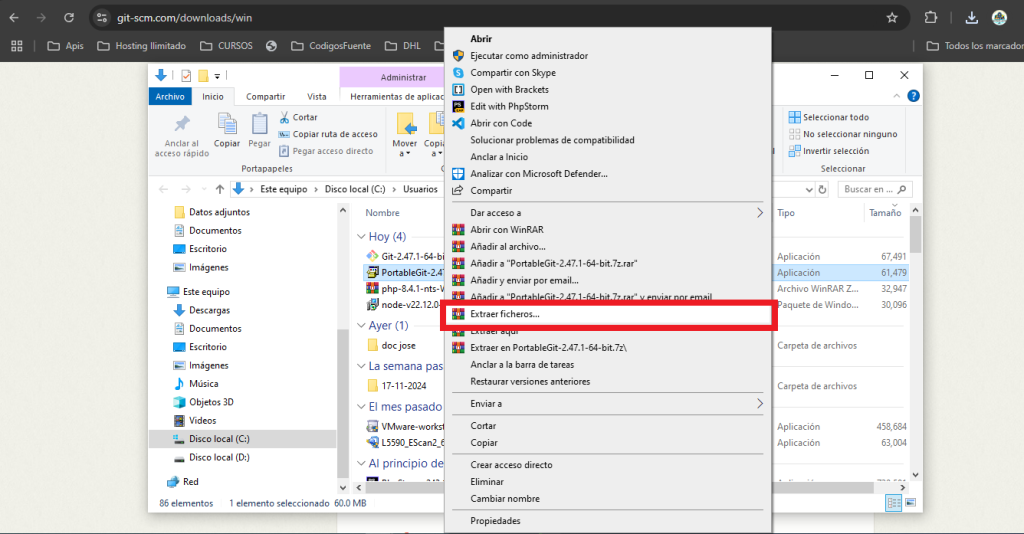Expand the Enviar a submenu
The width and height of the screenshot is (1024, 534).
pos(608,403)
